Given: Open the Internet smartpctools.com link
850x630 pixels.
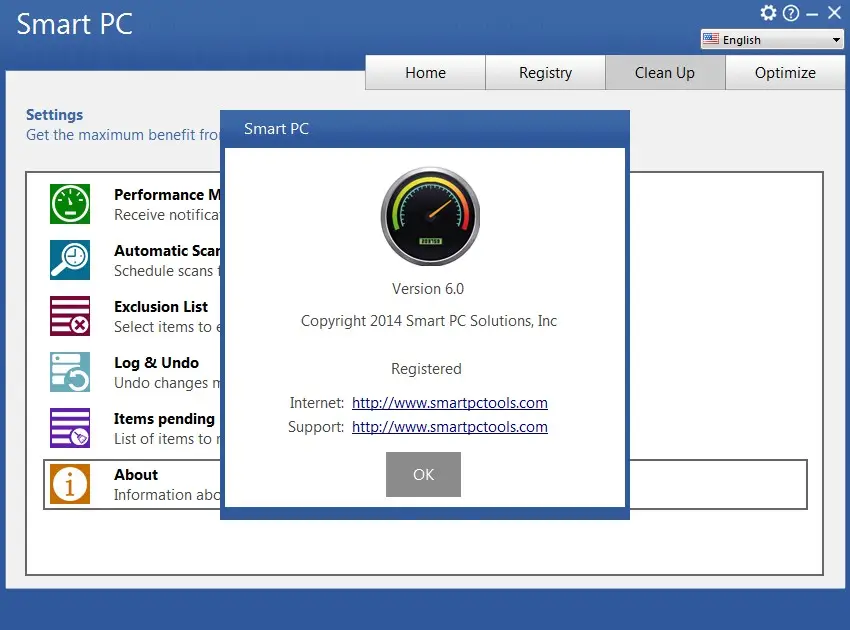Looking at the screenshot, I should [450, 403].
